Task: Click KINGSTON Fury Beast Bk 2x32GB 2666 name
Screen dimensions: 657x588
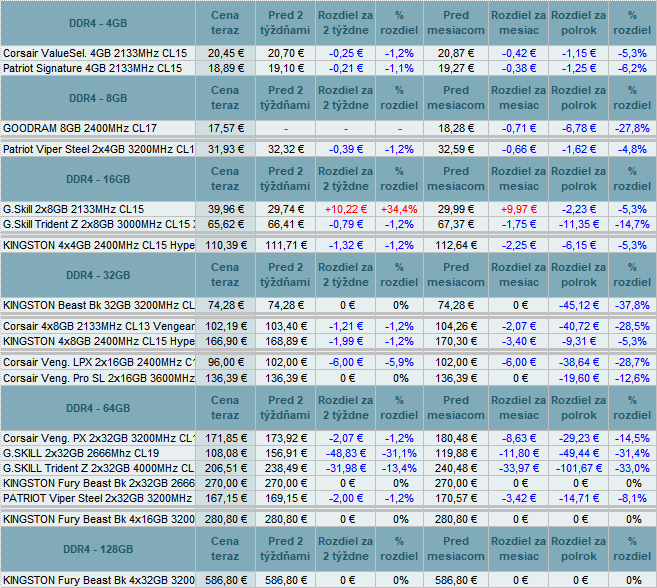Action: 98,483
